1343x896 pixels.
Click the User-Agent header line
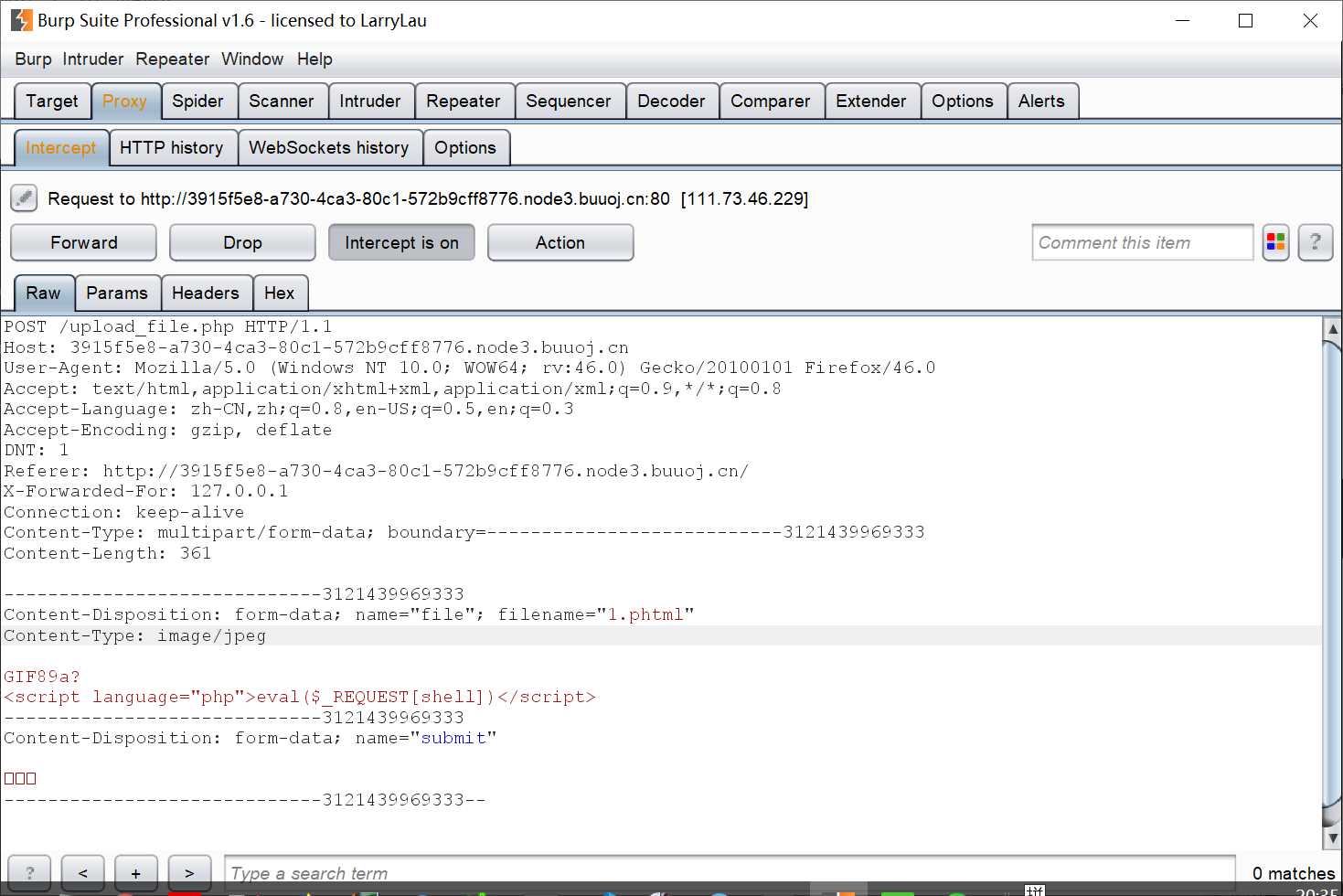tap(470, 368)
